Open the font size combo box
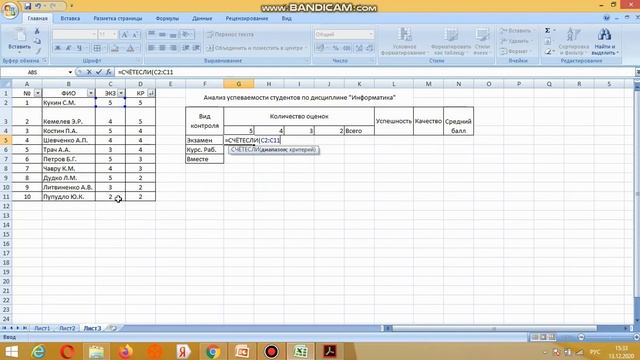The image size is (640, 360). (x=107, y=35)
